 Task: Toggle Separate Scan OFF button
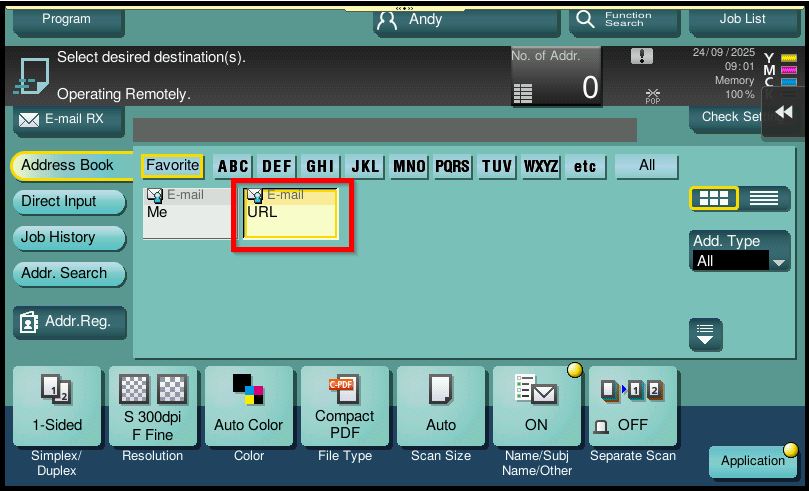pyautogui.click(x=633, y=408)
